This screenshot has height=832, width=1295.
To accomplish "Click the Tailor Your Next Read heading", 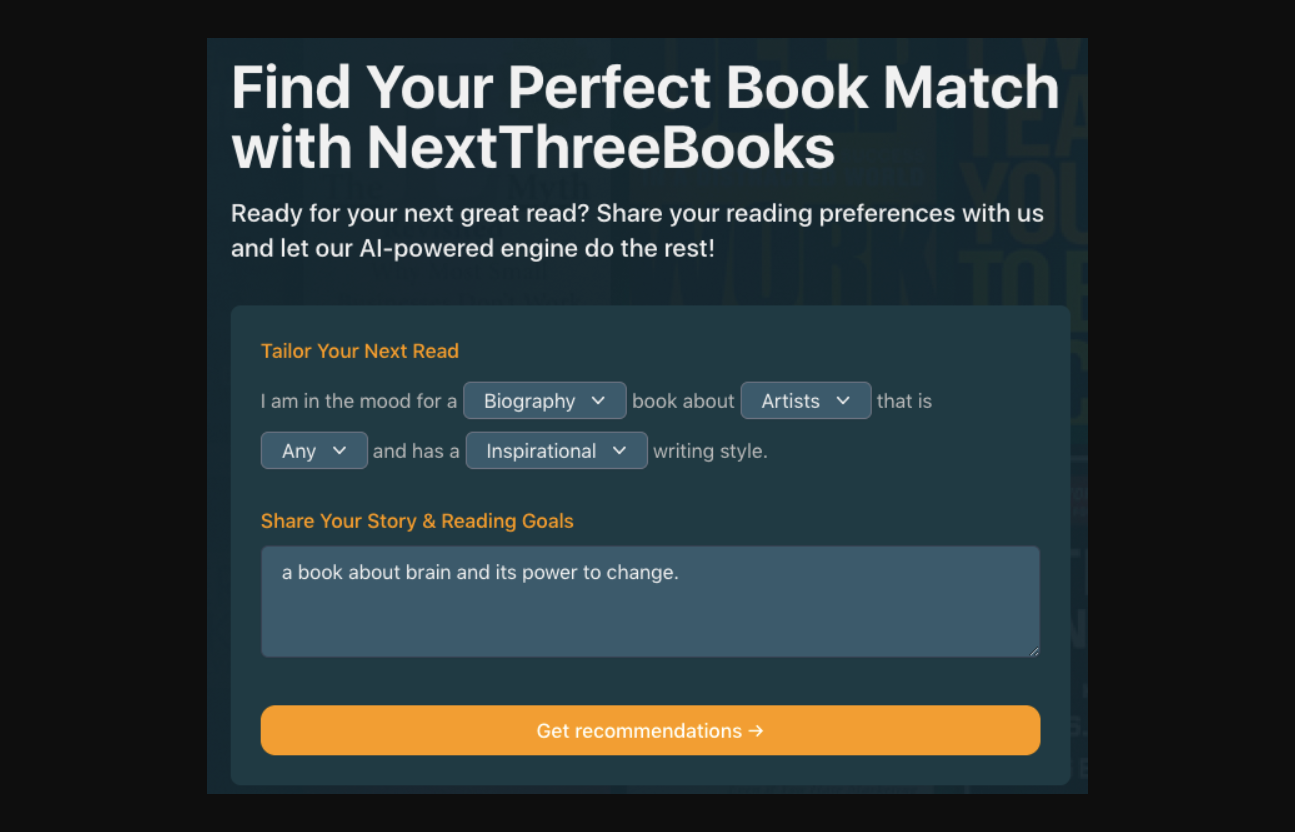I will 360,351.
